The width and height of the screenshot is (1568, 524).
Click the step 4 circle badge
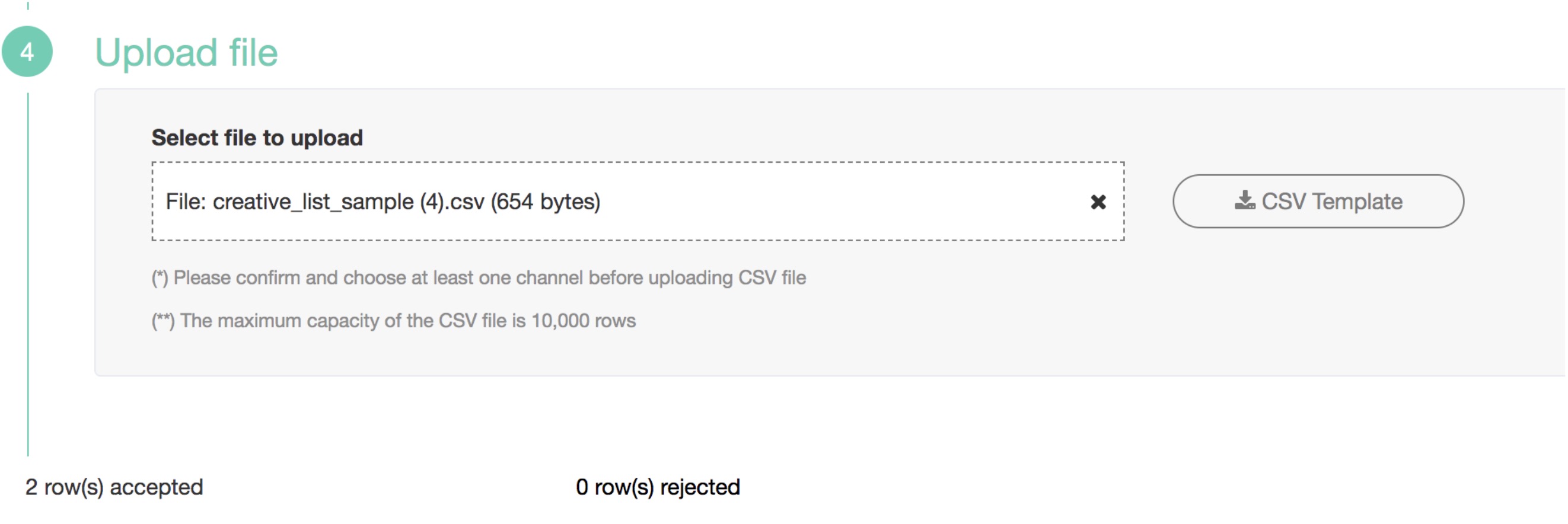point(27,52)
